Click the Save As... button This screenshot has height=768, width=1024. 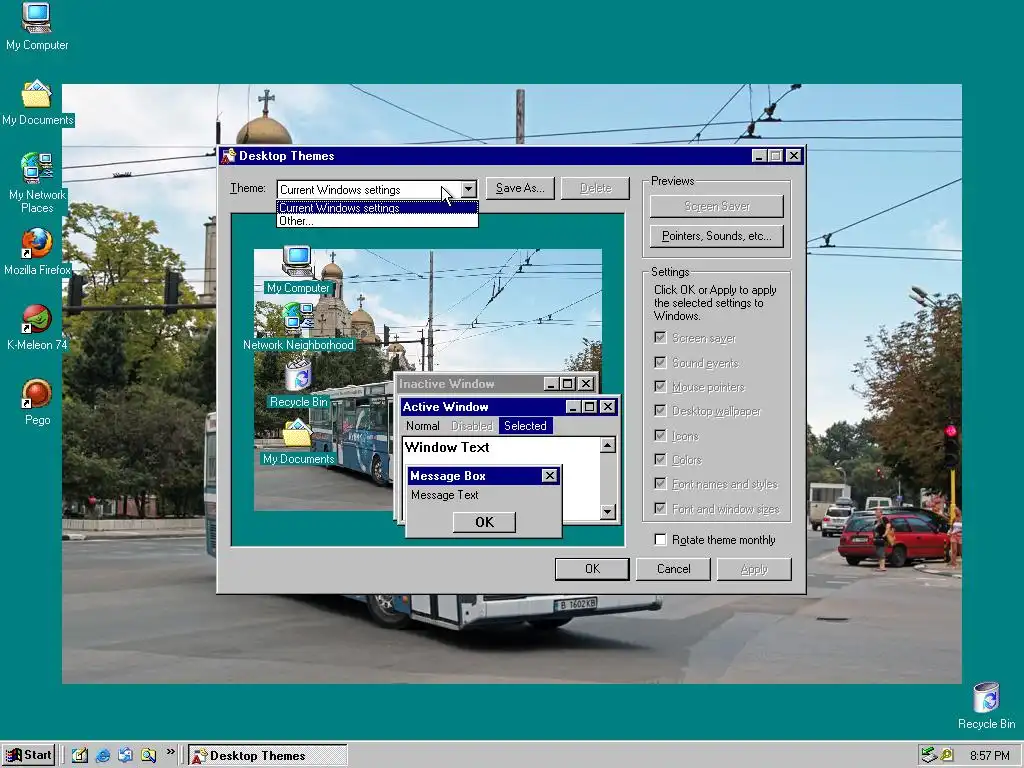click(x=520, y=188)
